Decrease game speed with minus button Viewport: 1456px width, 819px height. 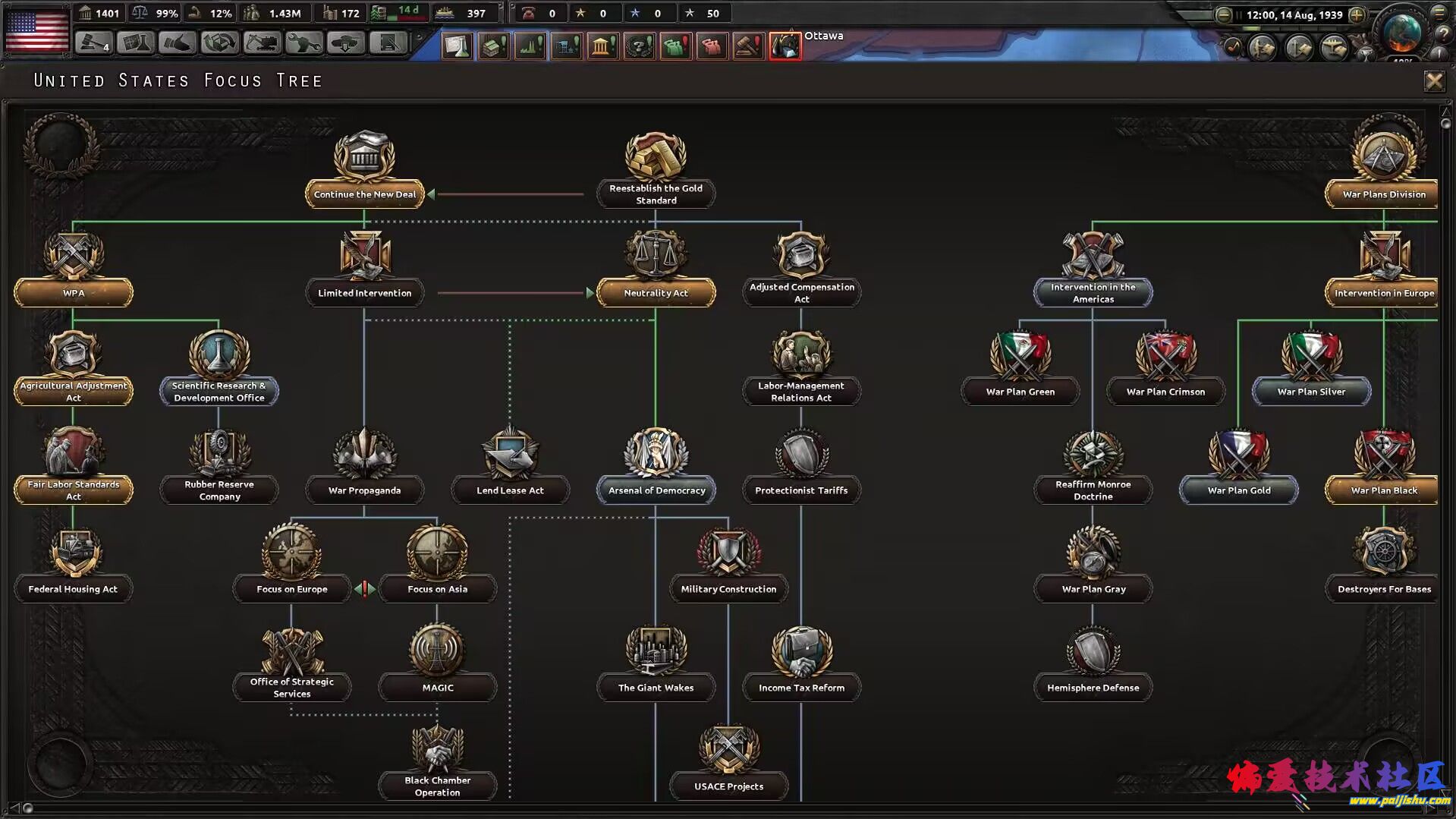(1223, 14)
